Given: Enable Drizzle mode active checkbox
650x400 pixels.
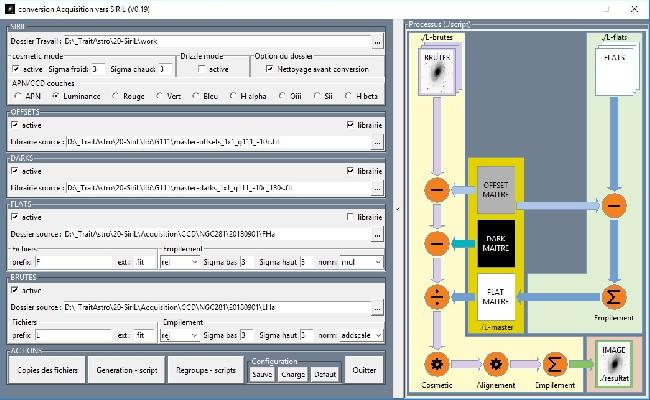Looking at the screenshot, I should tap(202, 69).
